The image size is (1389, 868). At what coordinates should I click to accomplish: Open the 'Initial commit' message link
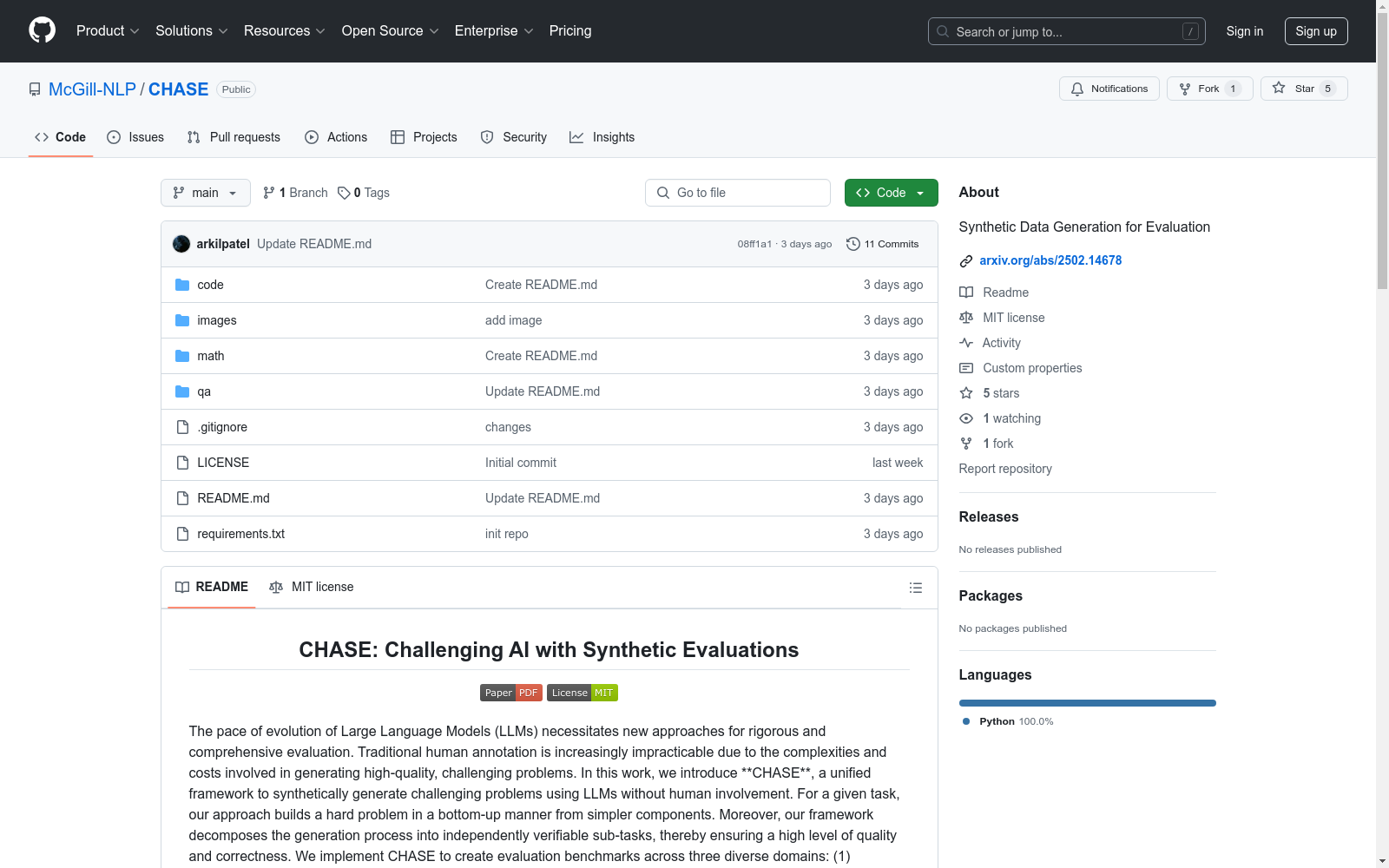[521, 463]
